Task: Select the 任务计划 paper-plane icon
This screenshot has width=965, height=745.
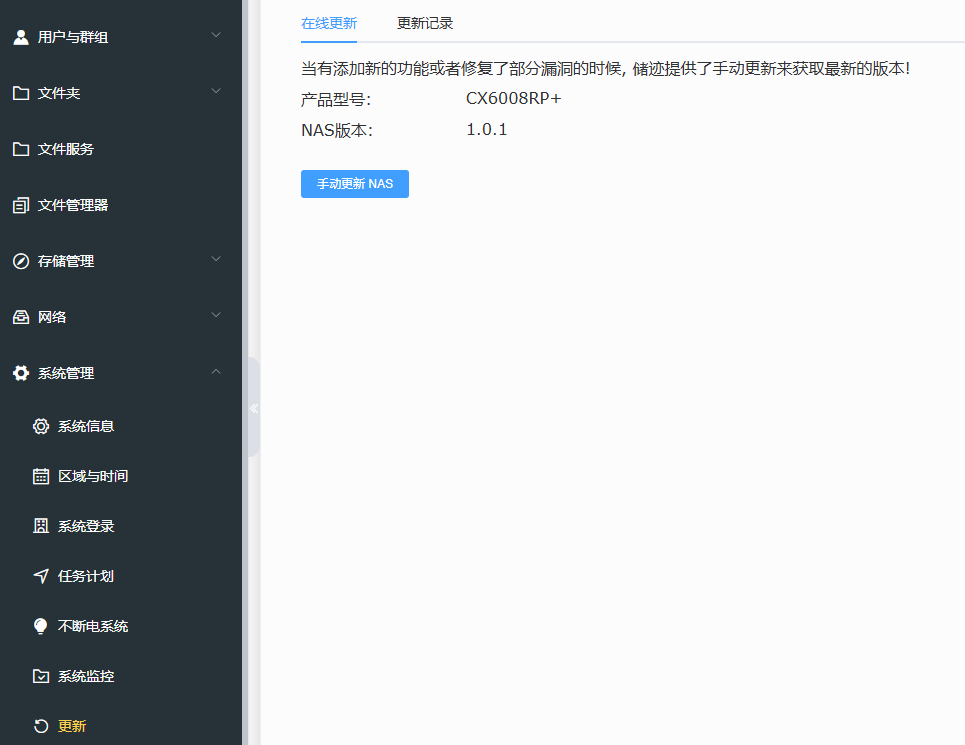Action: [x=40, y=575]
